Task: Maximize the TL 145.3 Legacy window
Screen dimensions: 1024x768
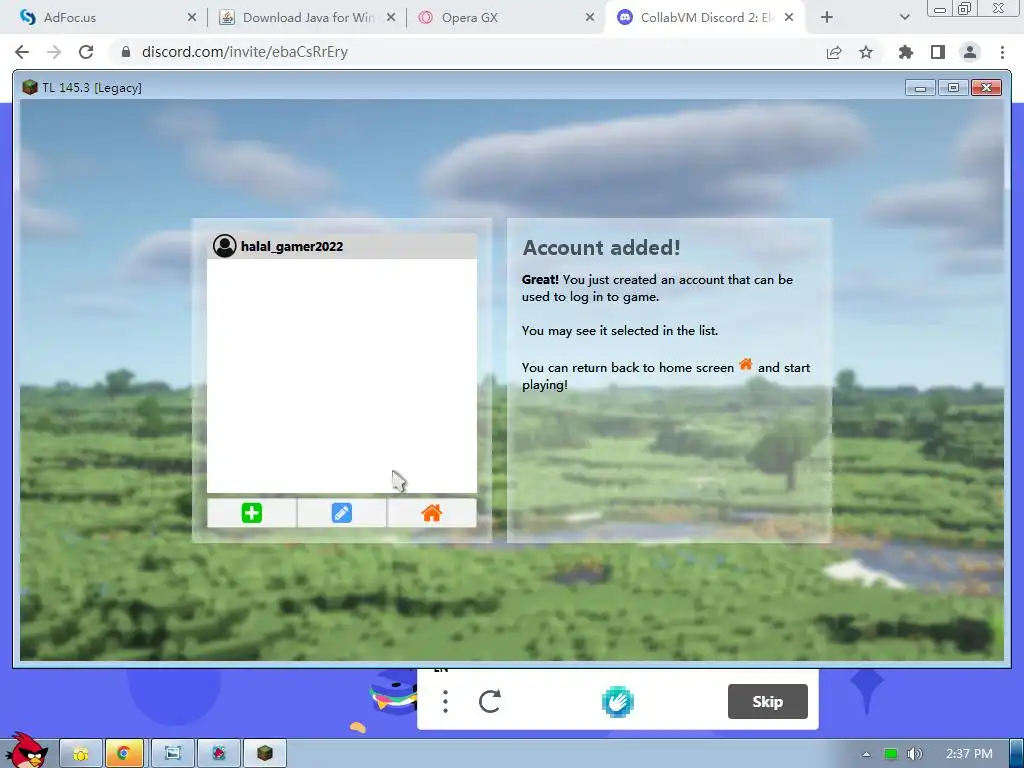Action: coord(953,88)
